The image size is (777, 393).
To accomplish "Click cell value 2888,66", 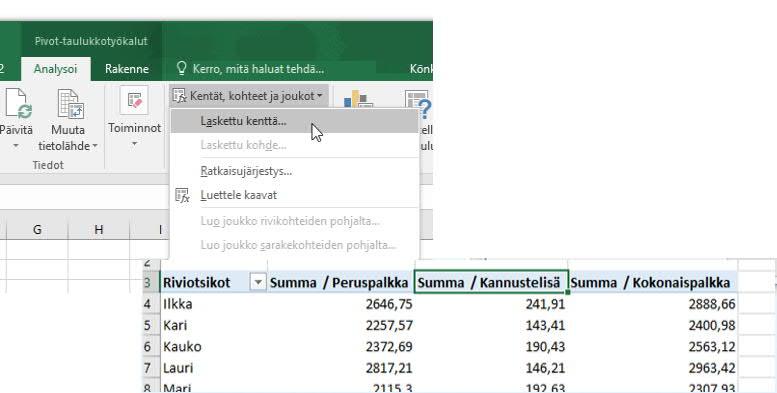I will [712, 304].
